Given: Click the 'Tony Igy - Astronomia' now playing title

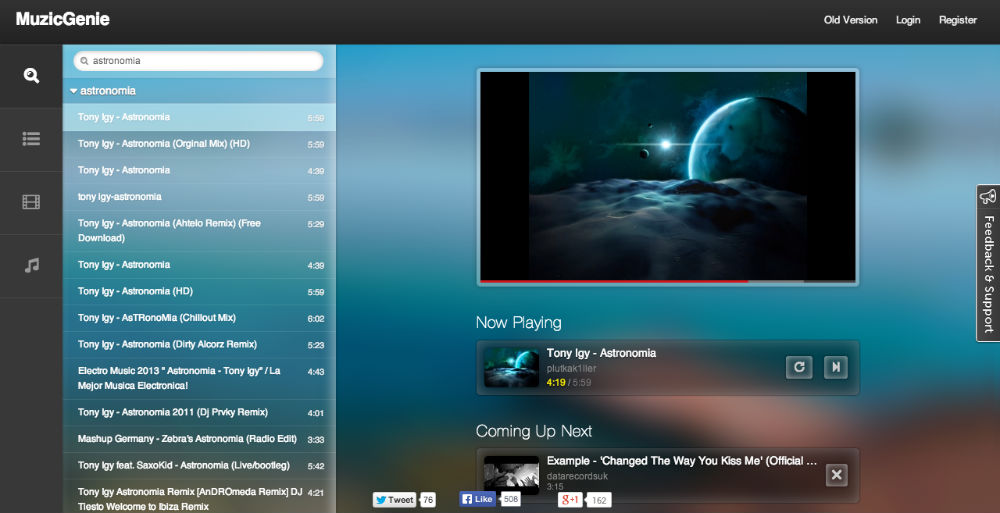Looking at the screenshot, I should coord(601,353).
